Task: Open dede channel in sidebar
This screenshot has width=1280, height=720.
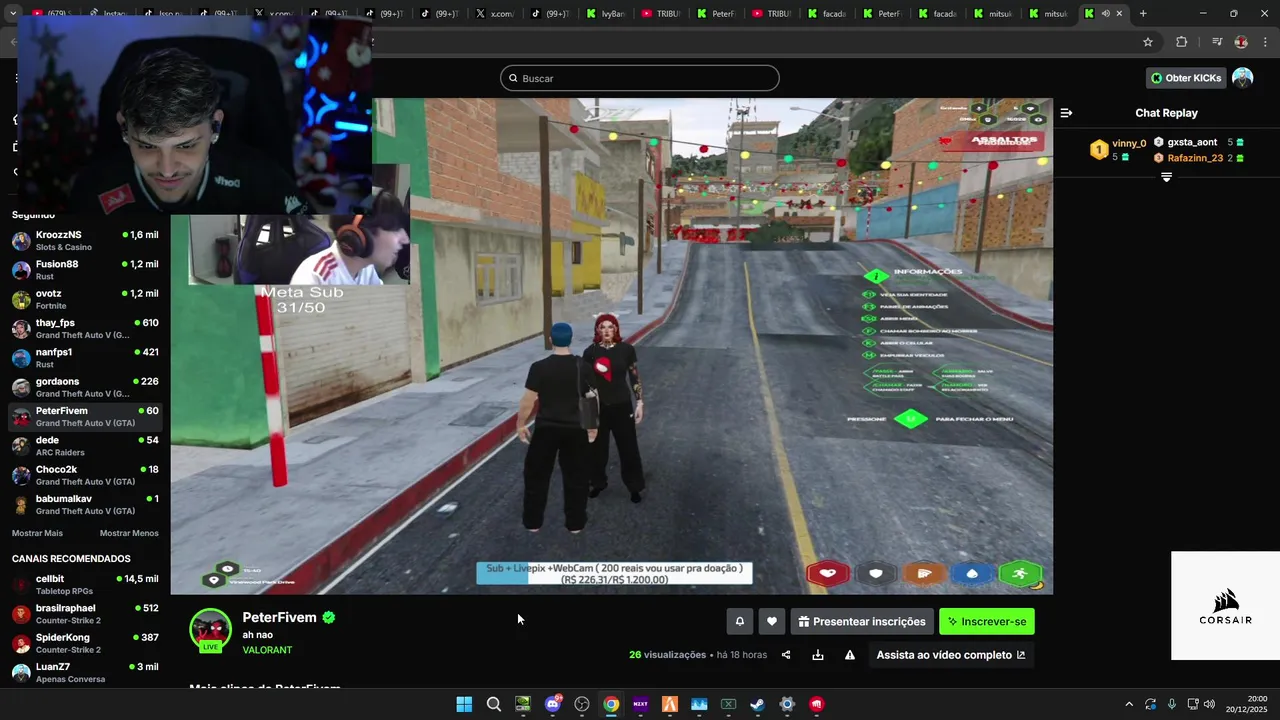Action: 85,446
